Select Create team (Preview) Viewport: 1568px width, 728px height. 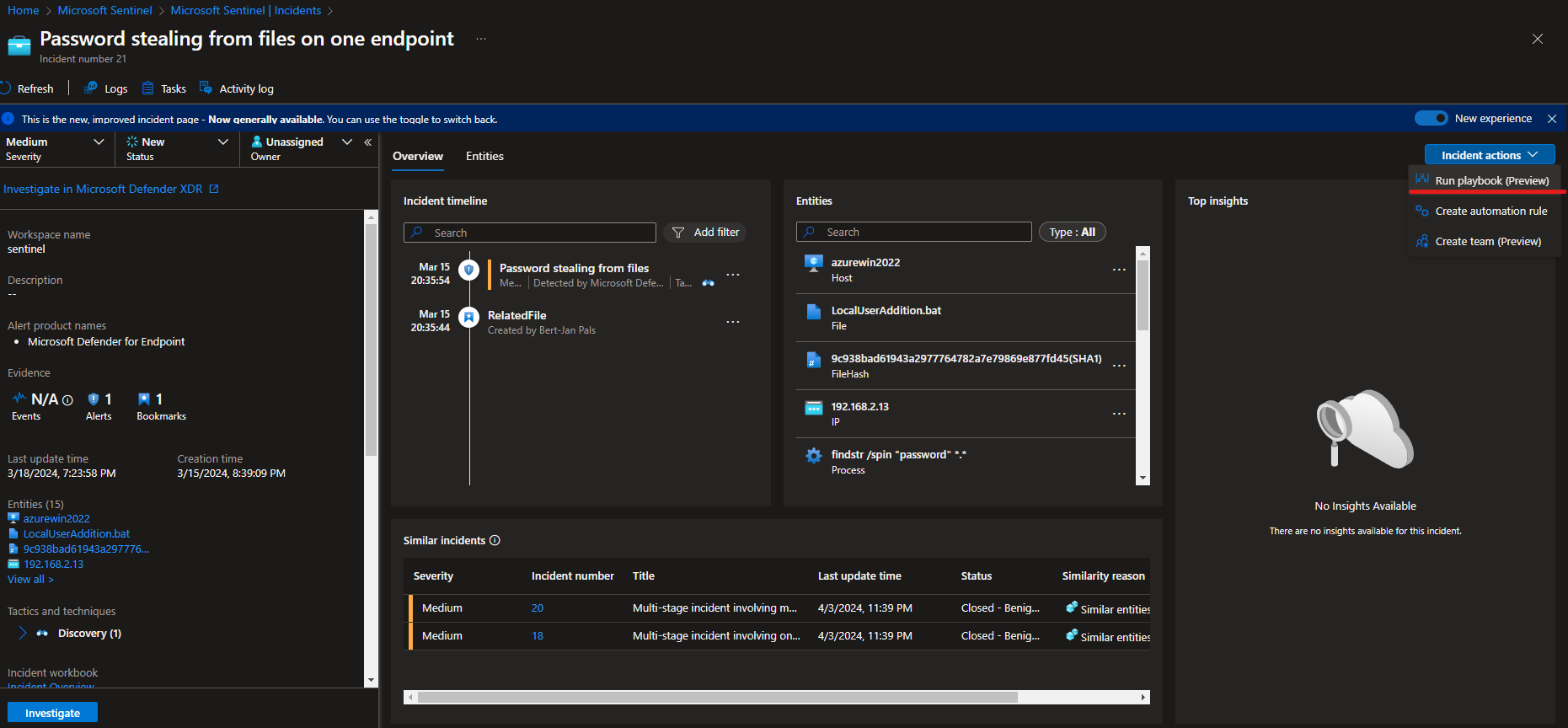[1484, 241]
